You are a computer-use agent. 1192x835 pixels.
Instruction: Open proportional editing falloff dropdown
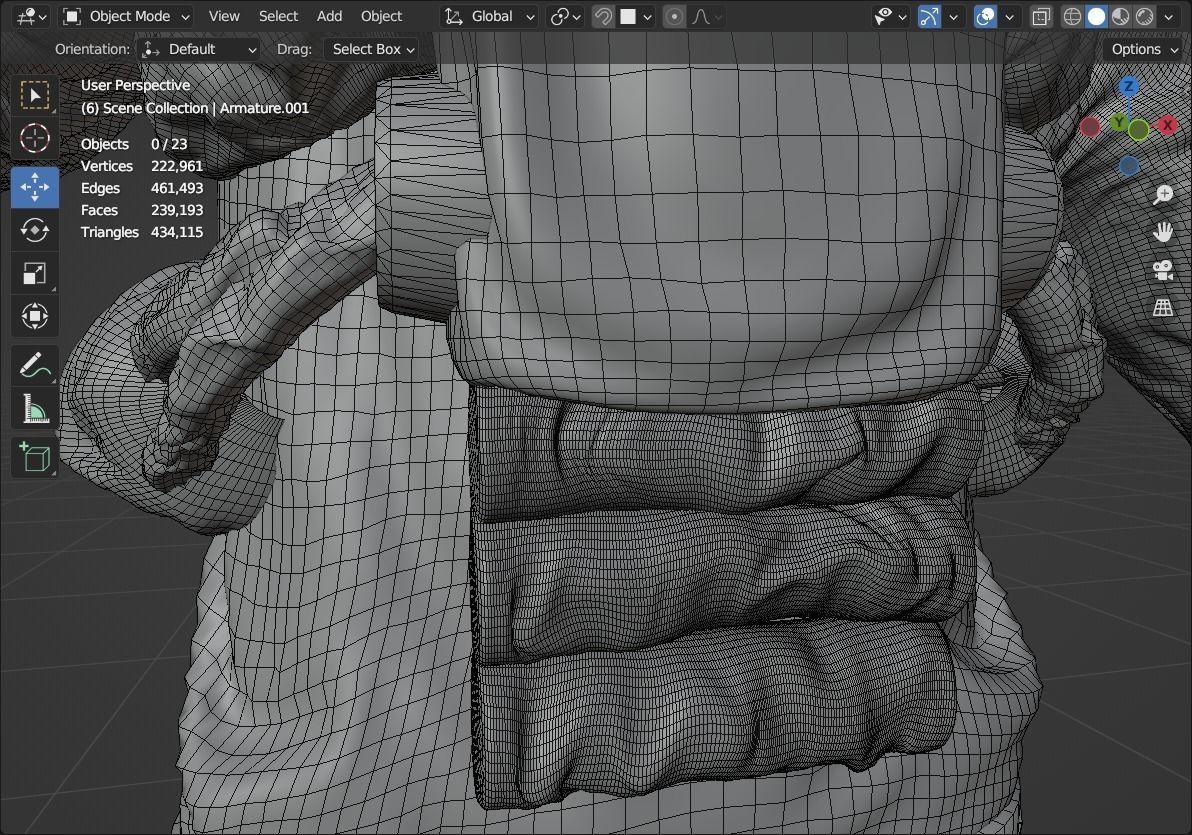click(706, 16)
